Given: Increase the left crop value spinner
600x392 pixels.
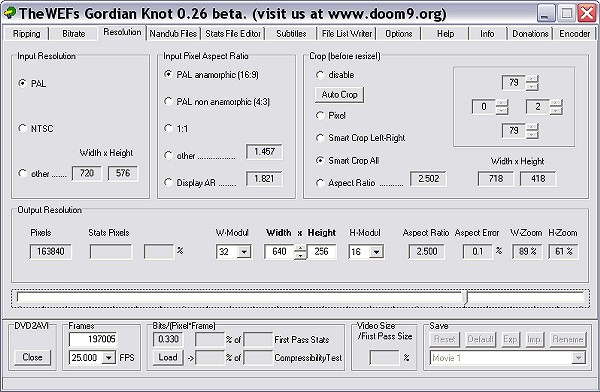Looking at the screenshot, I should point(502,103).
